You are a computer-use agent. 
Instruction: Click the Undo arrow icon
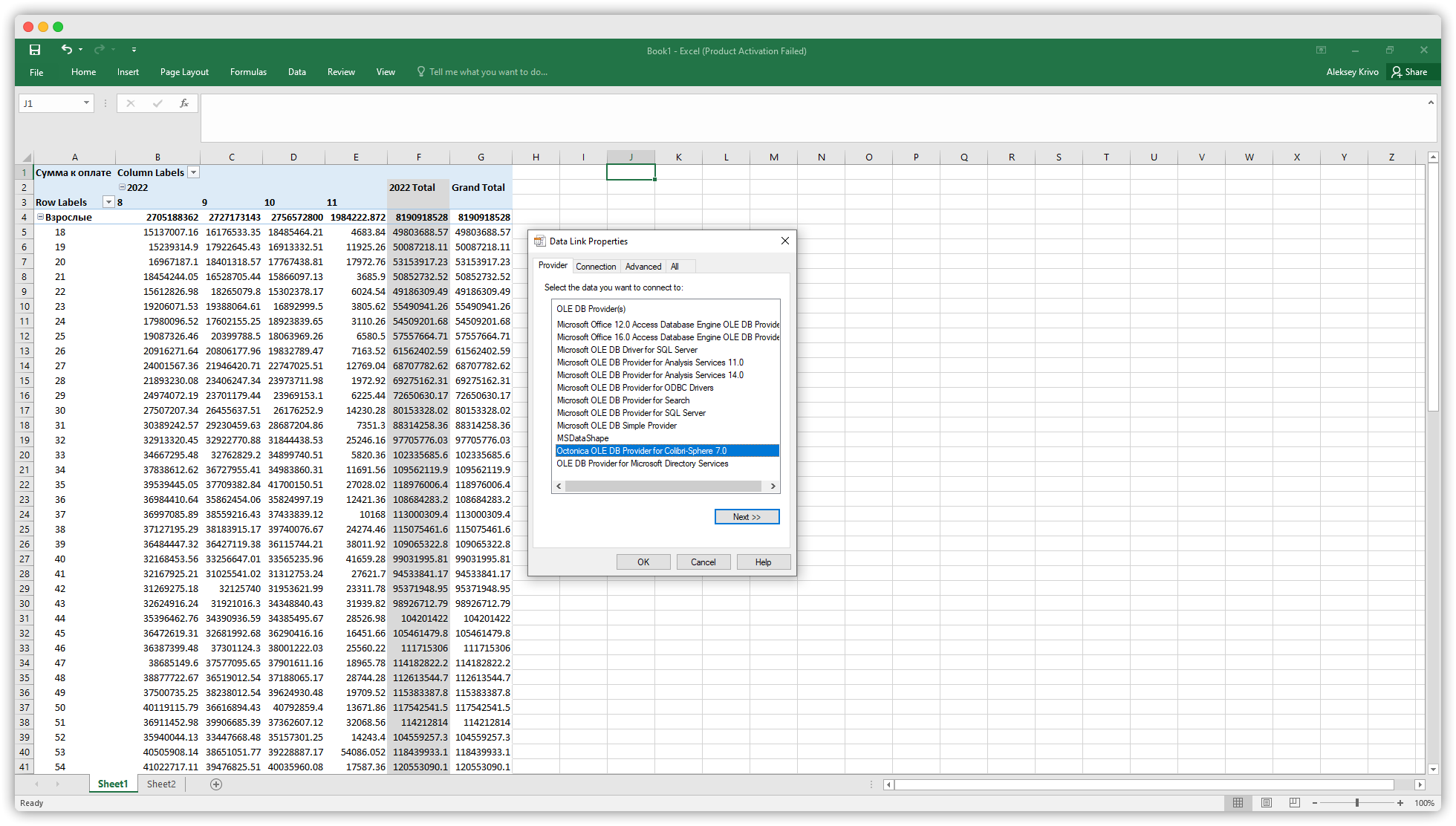click(67, 50)
